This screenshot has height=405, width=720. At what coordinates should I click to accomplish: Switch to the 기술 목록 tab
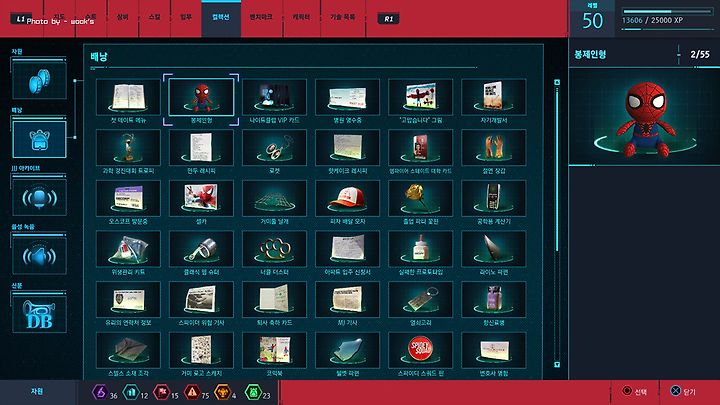[343, 17]
